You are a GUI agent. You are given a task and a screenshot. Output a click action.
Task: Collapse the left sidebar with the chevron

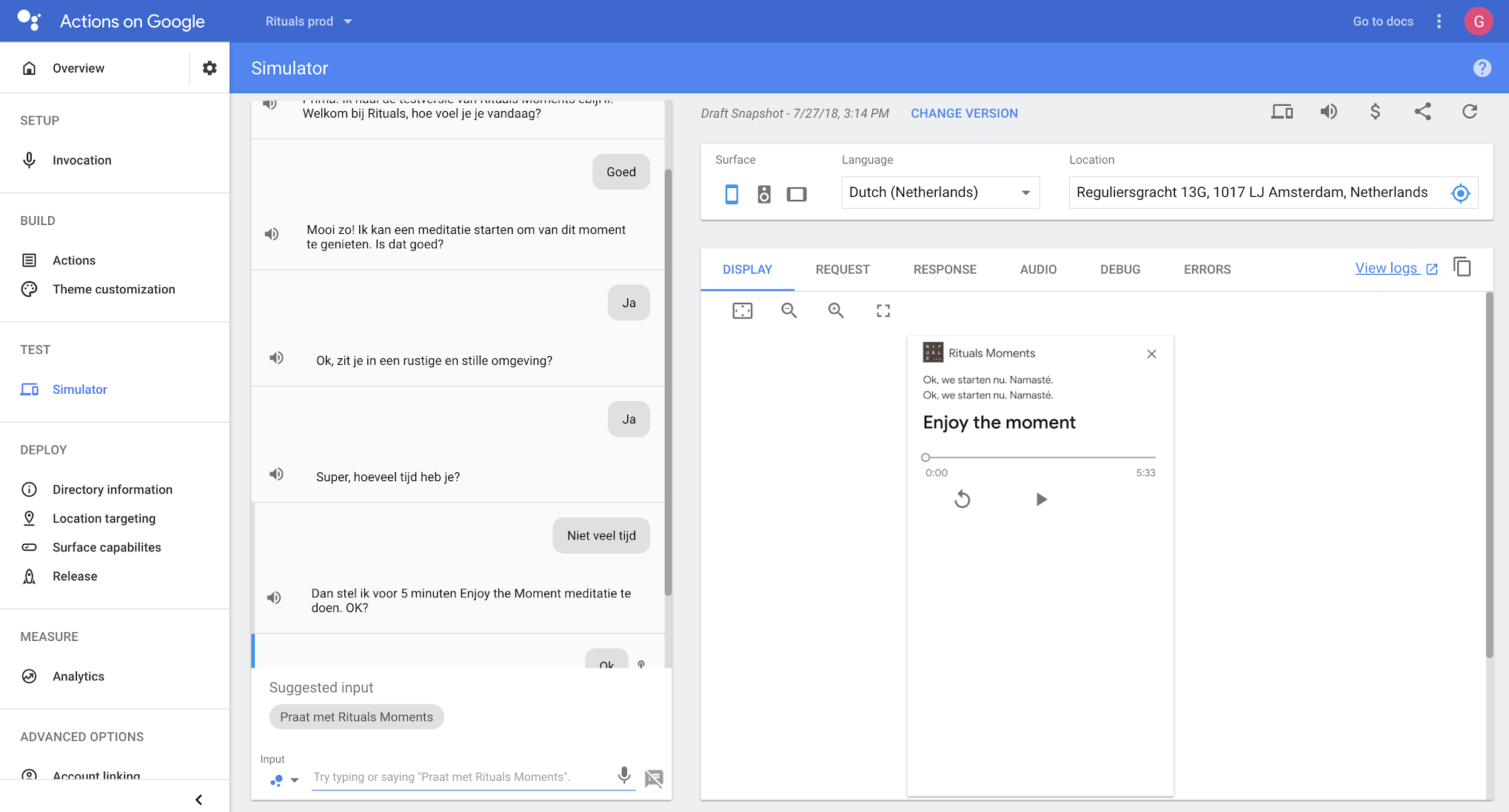pos(198,799)
